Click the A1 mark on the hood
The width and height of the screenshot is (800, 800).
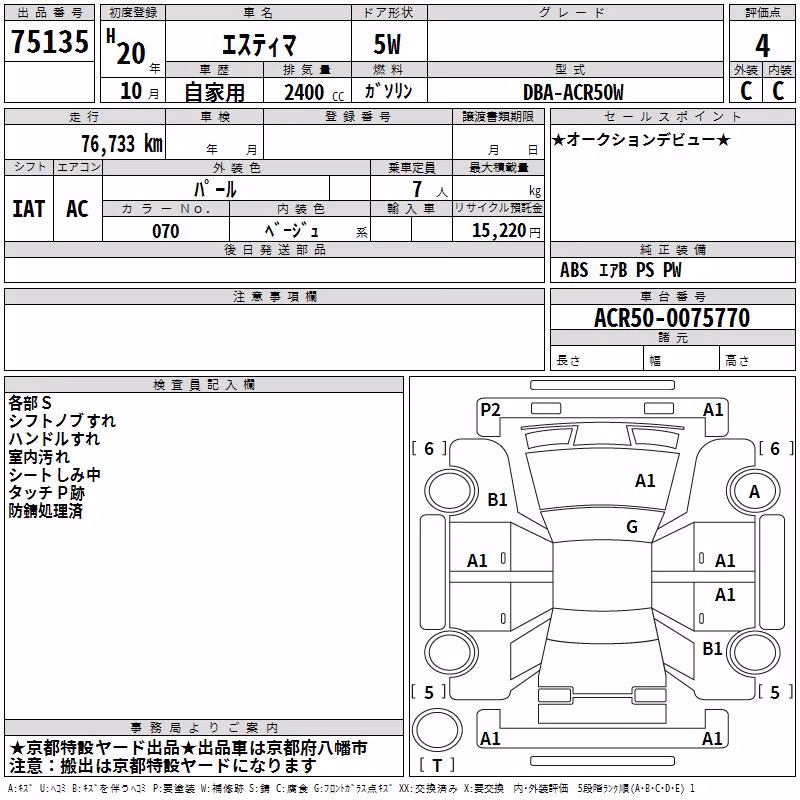645,481
